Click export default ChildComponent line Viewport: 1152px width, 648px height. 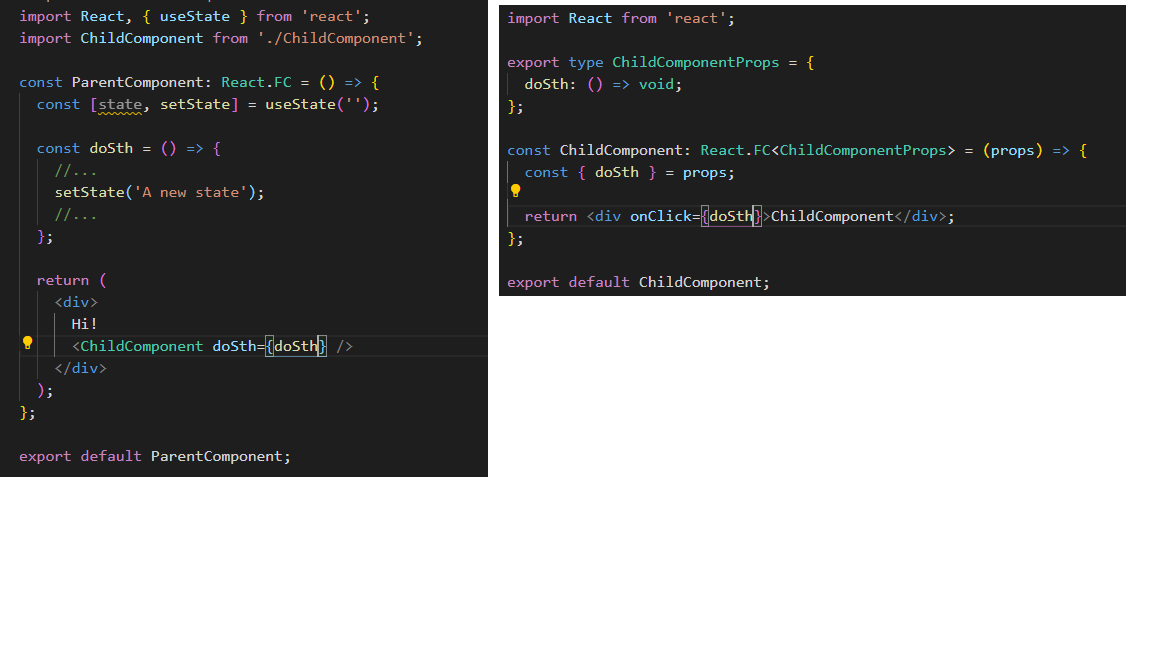[x=638, y=283]
